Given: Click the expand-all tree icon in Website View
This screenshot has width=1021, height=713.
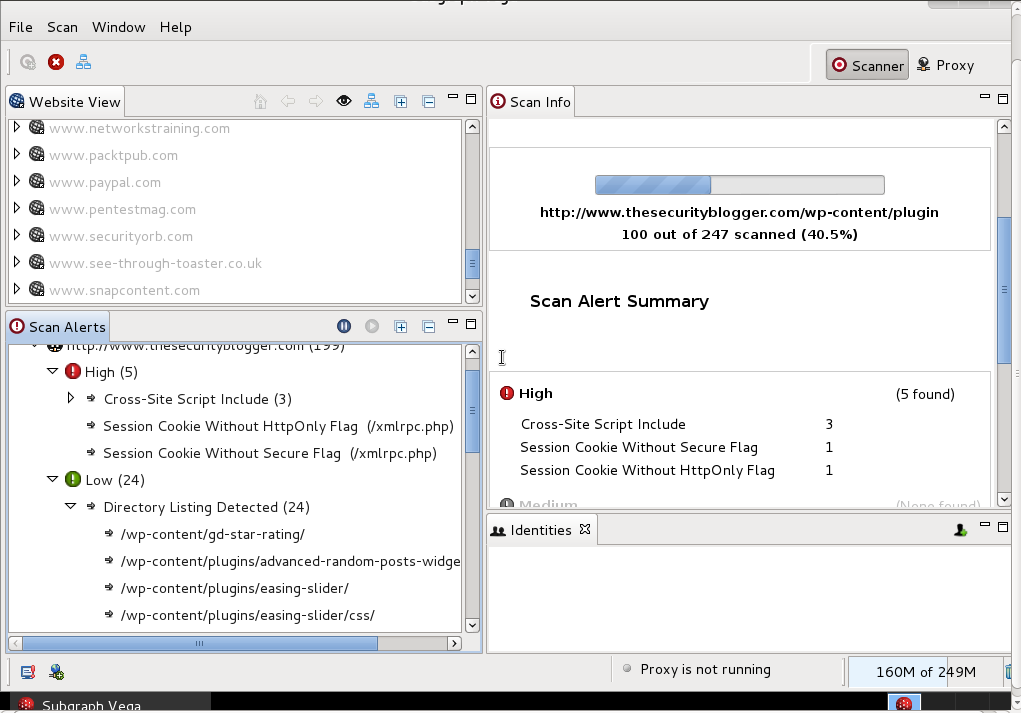Looking at the screenshot, I should [x=400, y=100].
